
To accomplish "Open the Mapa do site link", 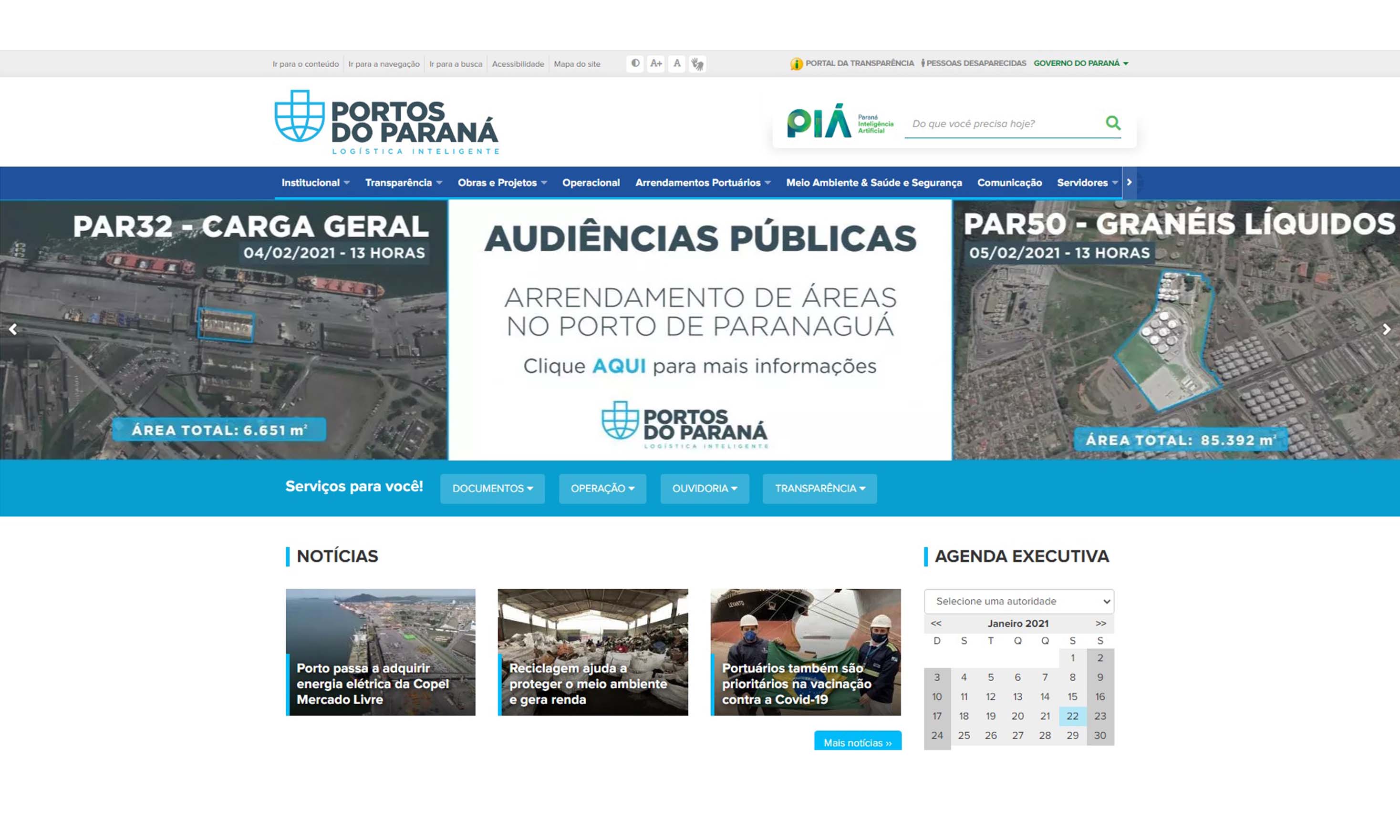I will 577,64.
